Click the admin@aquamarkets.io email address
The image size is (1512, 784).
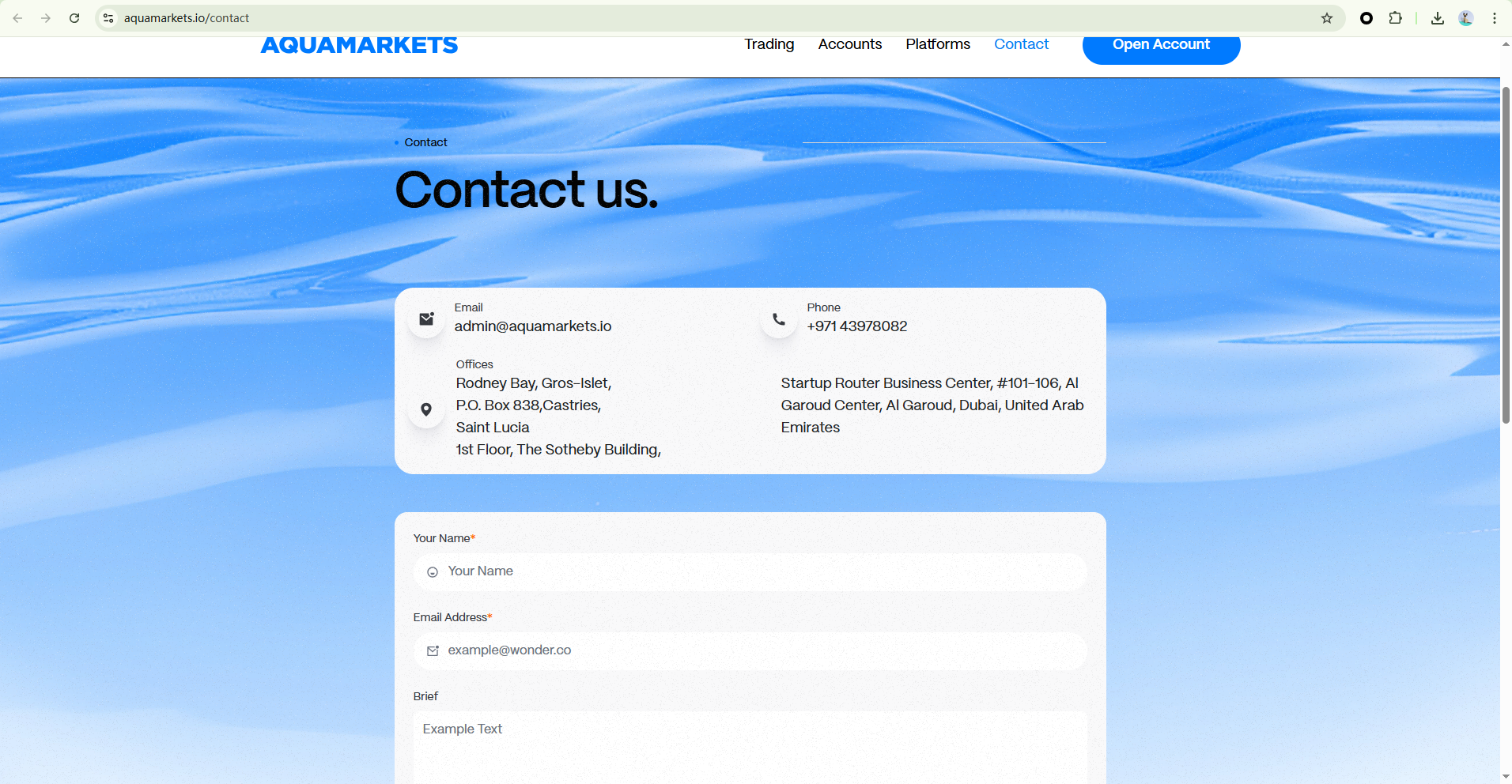coord(533,326)
